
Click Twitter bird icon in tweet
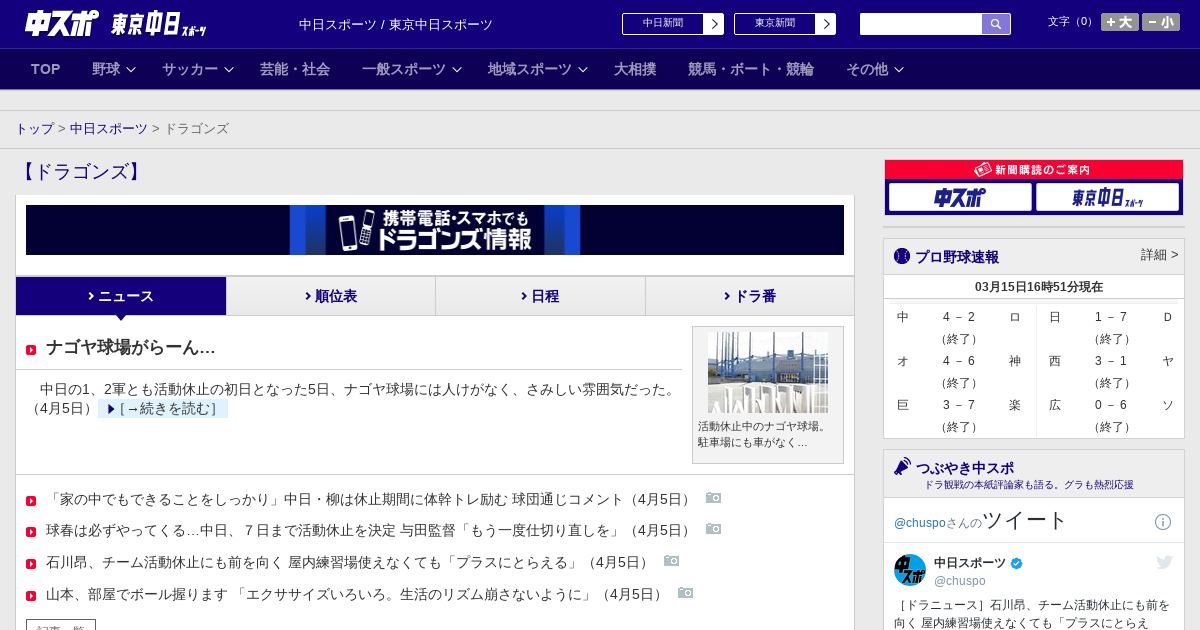coord(1164,563)
